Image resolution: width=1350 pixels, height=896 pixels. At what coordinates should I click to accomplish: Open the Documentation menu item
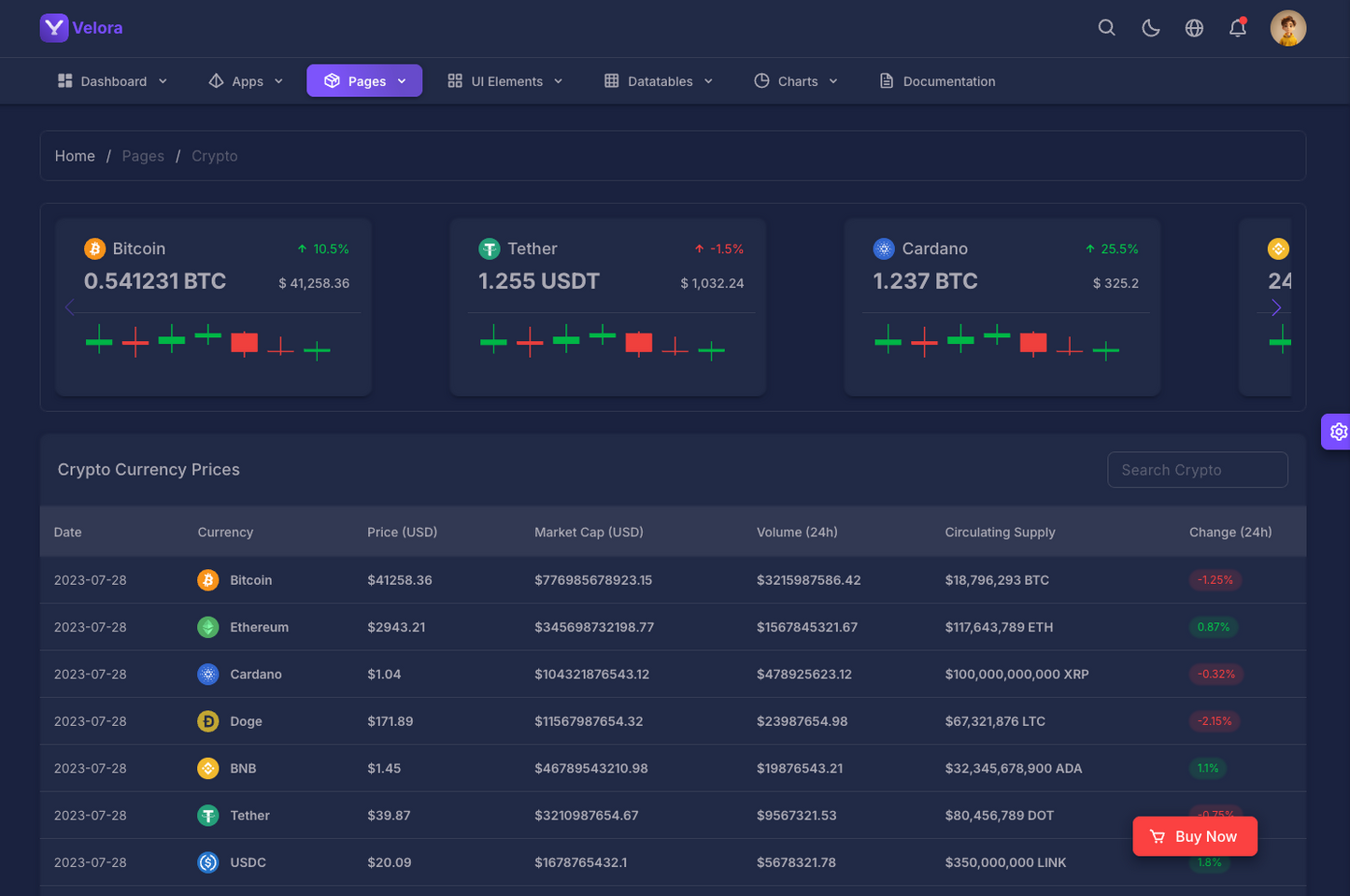[937, 81]
